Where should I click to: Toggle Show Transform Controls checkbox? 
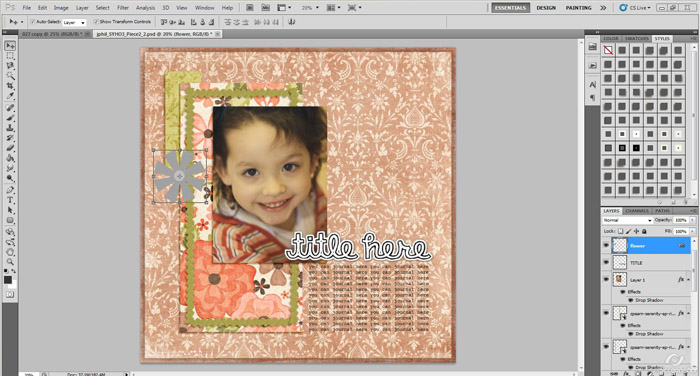(x=96, y=21)
